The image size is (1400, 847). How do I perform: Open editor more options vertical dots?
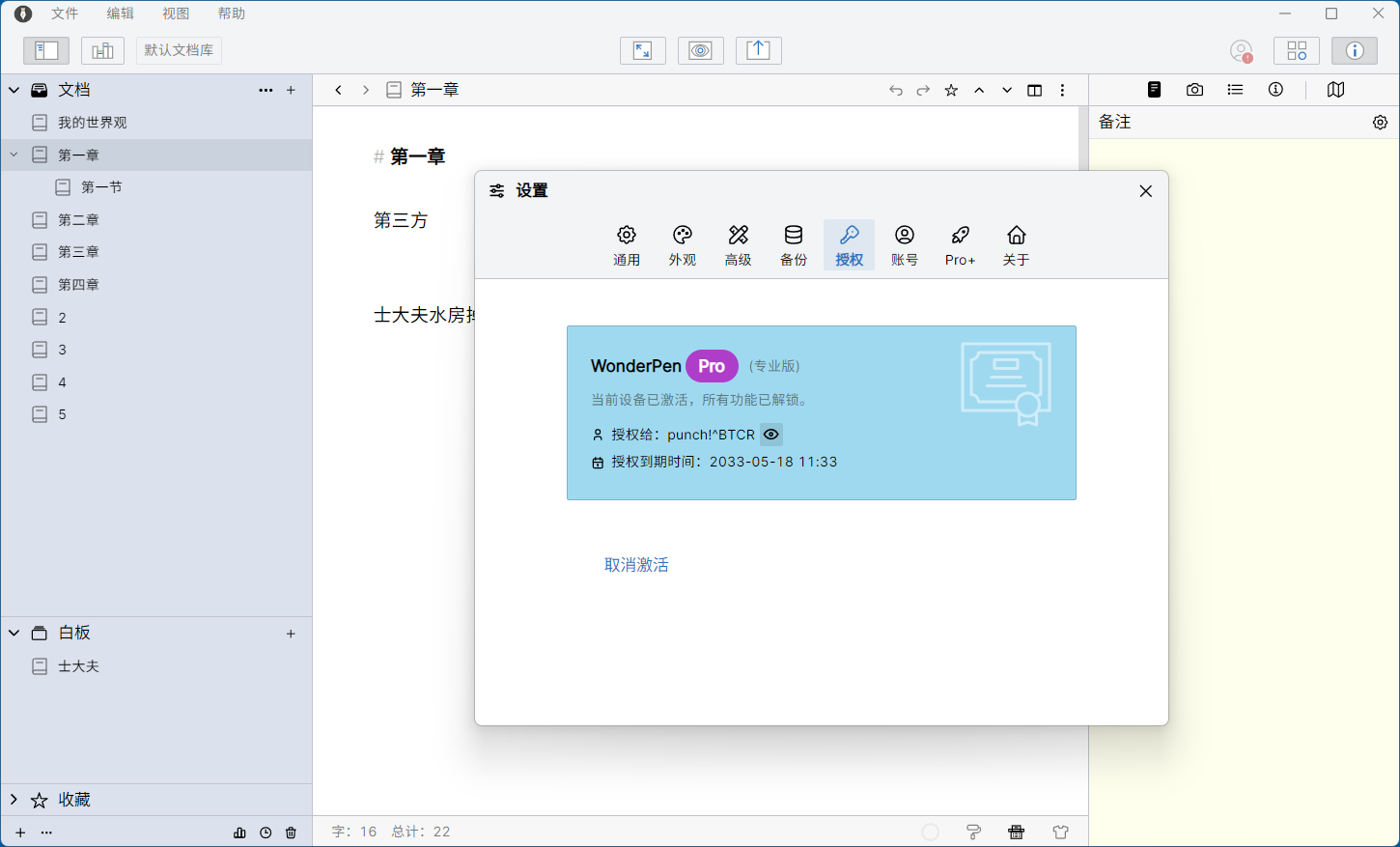coord(1062,90)
